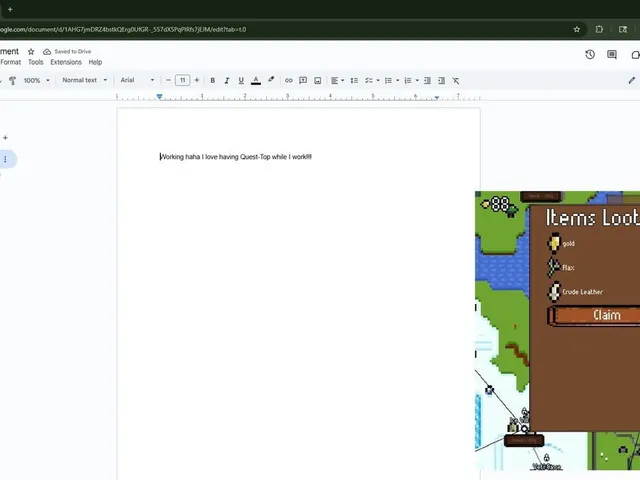640x480 pixels.
Task: Increase the font size with plus
Action: tap(197, 80)
